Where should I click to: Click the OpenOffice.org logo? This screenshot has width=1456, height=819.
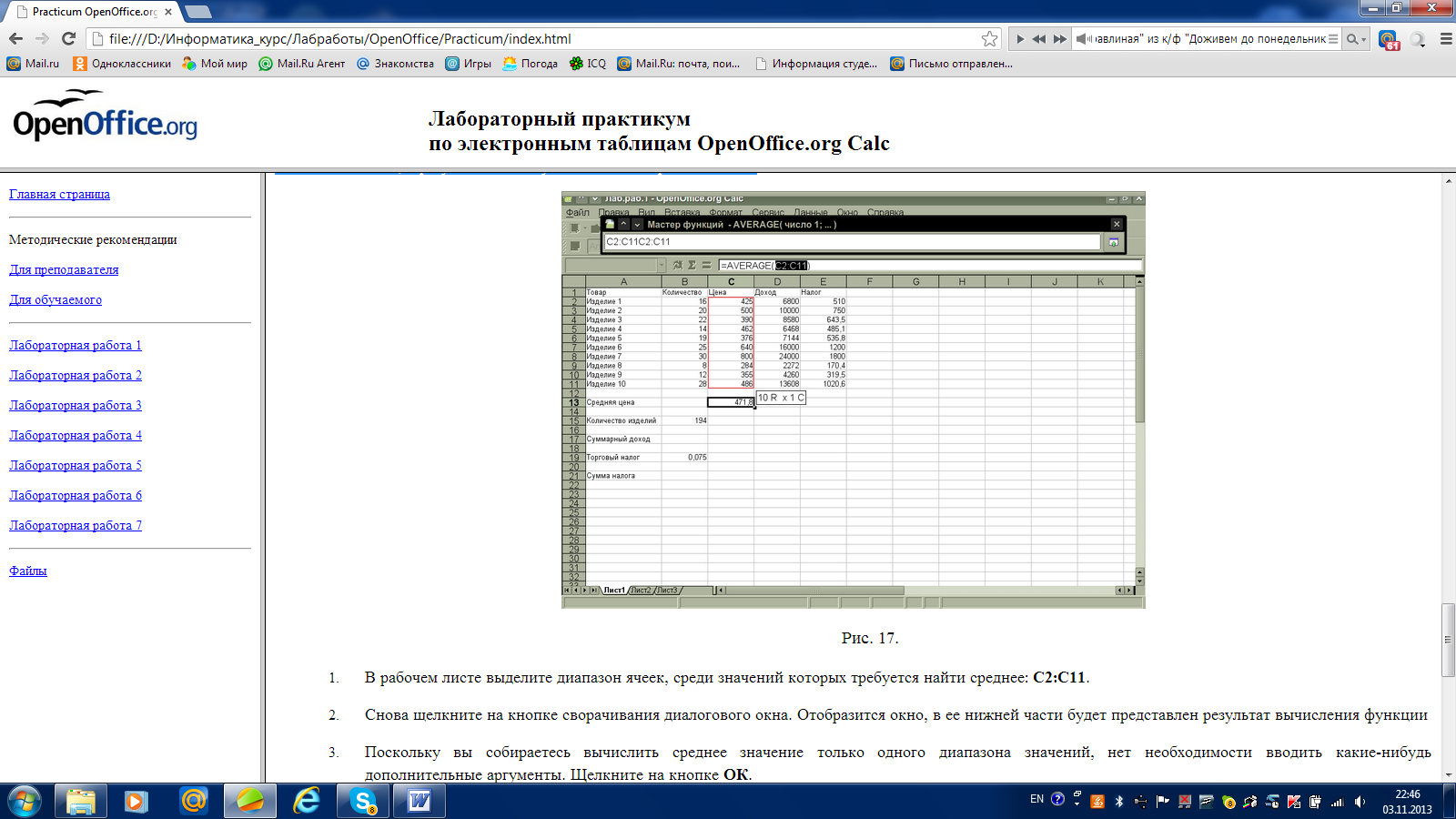pos(105,116)
